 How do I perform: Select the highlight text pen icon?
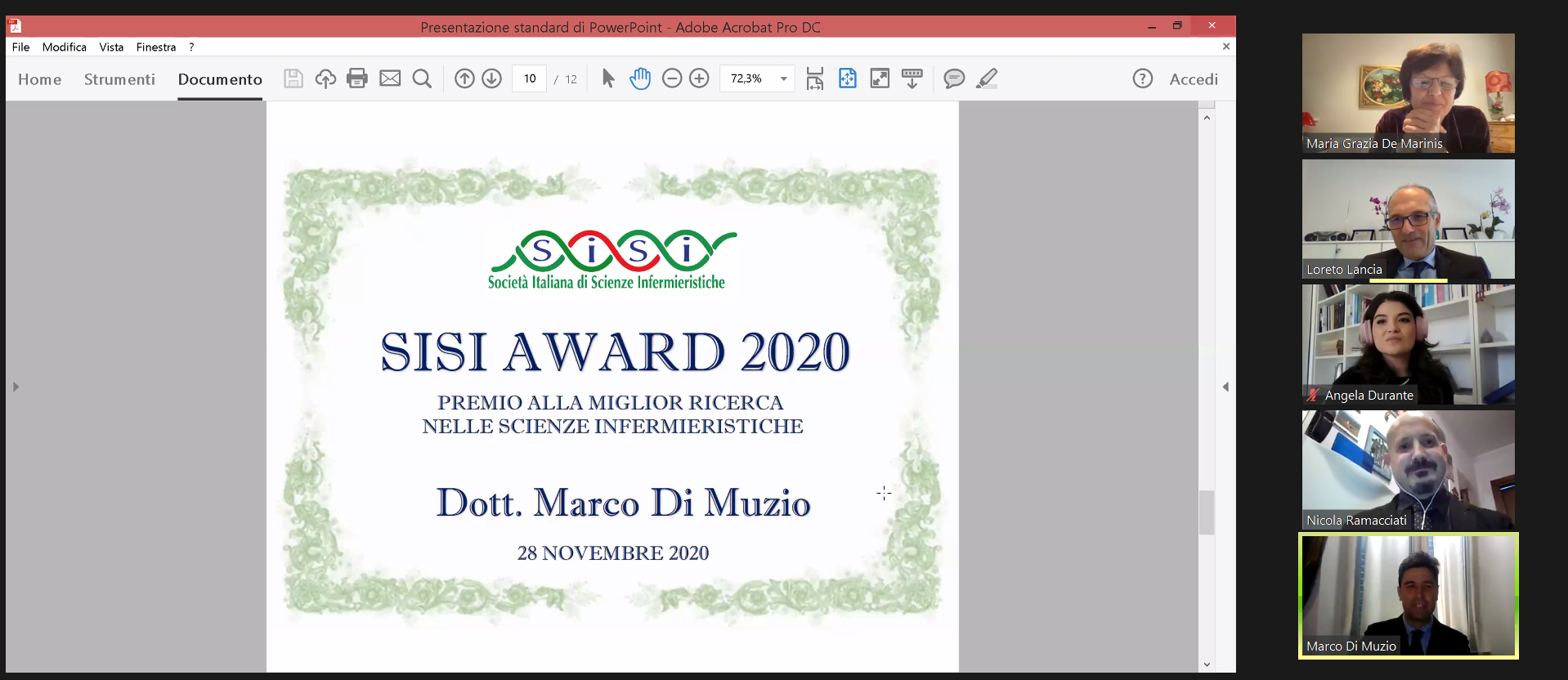pos(987,78)
